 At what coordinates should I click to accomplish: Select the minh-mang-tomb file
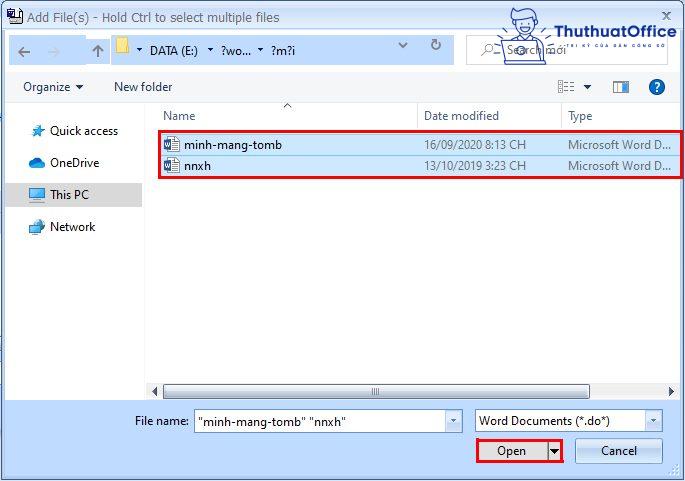[233, 145]
